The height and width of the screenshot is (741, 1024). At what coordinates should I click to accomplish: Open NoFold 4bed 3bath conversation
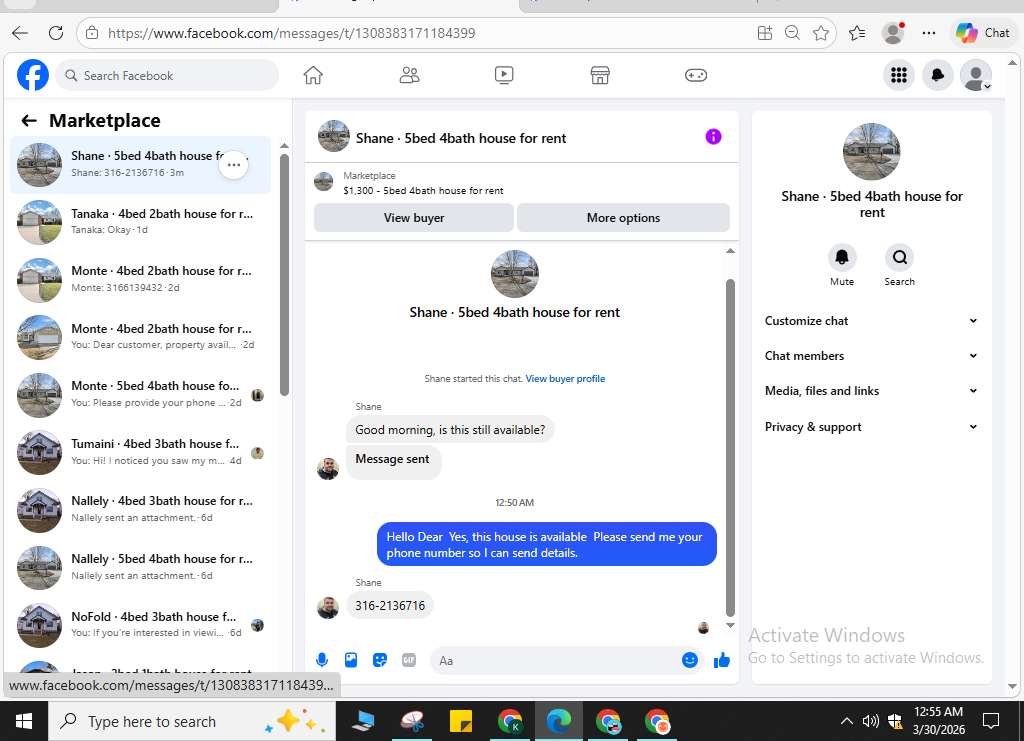pos(140,625)
